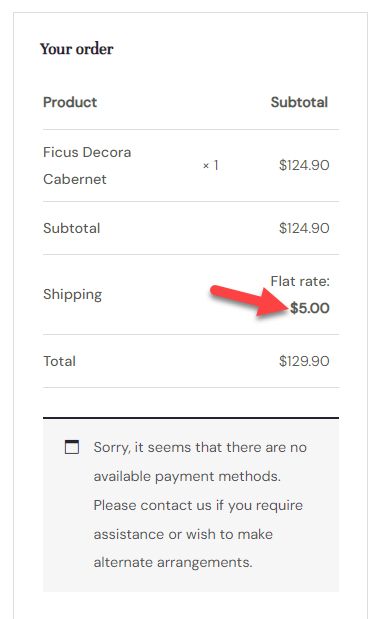Click the Subtotal column header
Viewport: 382px width, 619px height.
(x=299, y=102)
